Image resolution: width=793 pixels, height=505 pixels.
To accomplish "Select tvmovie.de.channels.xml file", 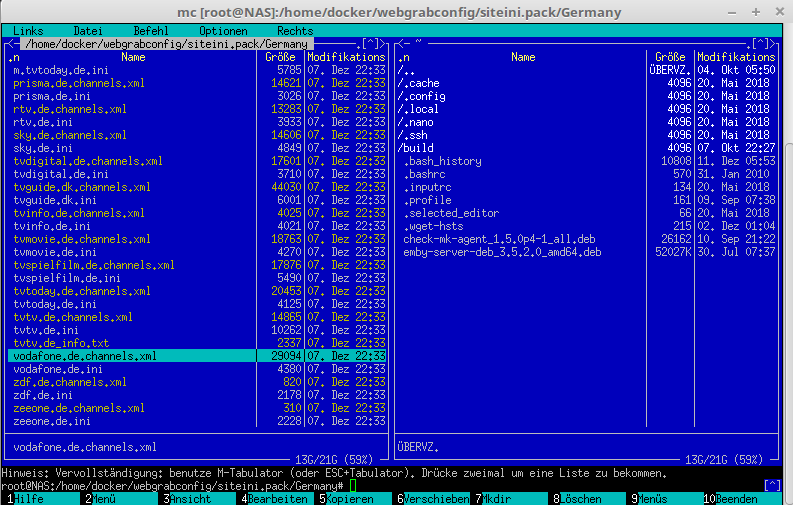I will [82, 239].
